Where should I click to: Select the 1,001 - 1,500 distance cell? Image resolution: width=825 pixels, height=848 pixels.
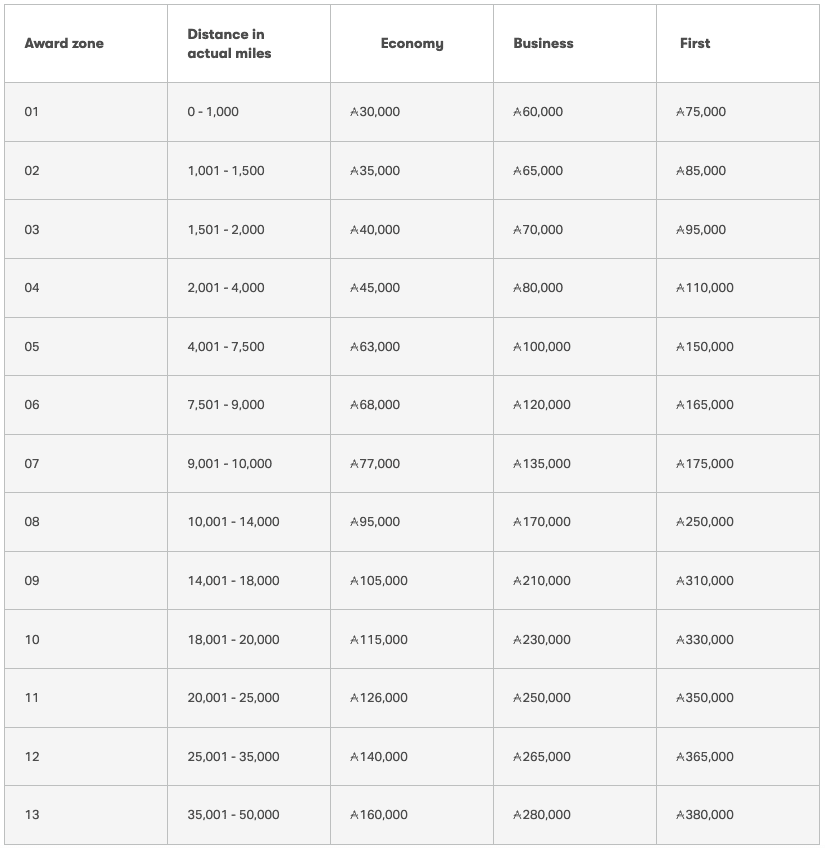pos(226,171)
